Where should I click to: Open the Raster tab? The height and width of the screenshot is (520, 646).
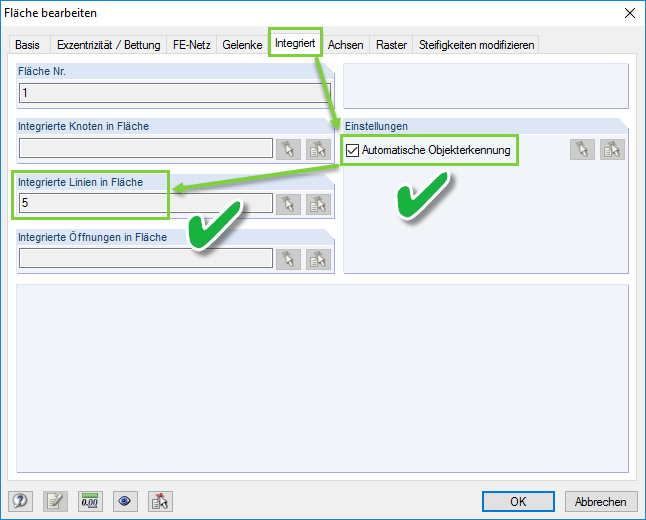(391, 45)
